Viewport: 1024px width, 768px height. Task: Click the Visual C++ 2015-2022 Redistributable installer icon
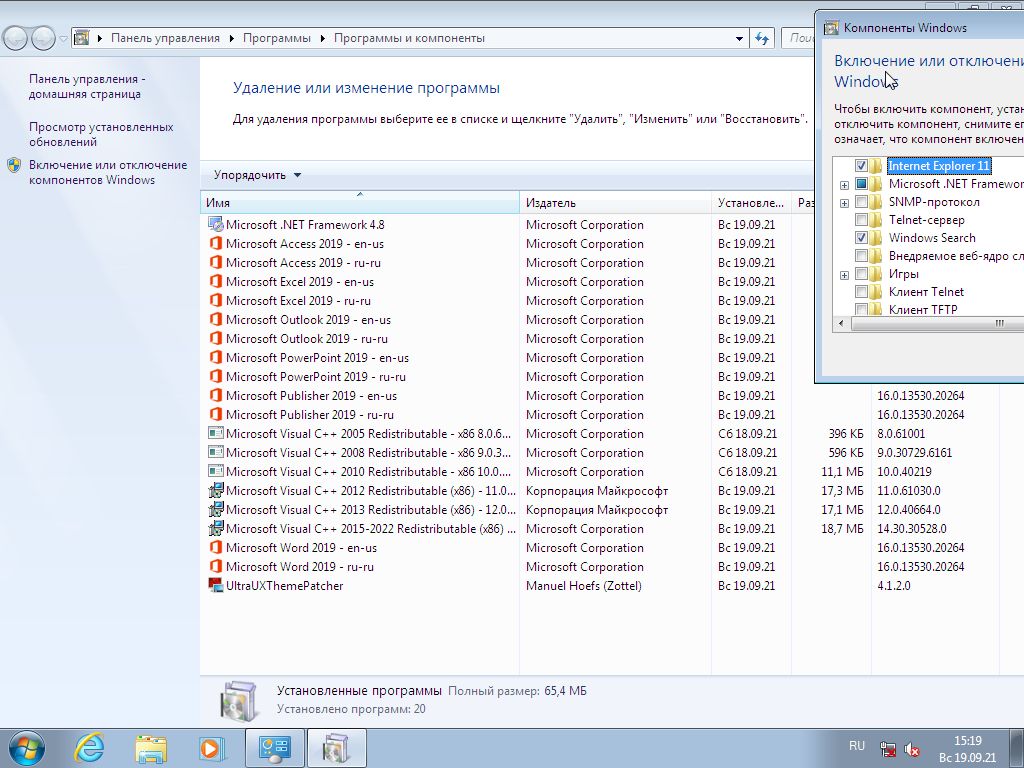point(216,528)
